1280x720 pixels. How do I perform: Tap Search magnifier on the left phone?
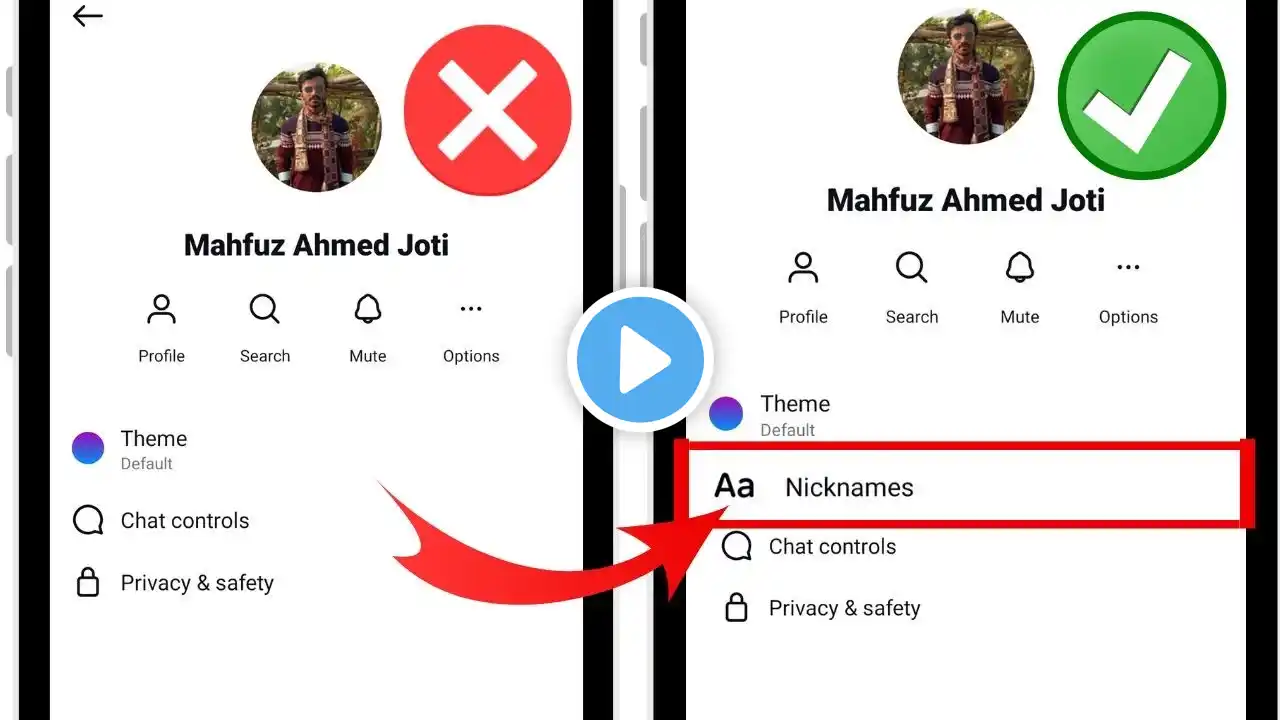click(x=265, y=310)
